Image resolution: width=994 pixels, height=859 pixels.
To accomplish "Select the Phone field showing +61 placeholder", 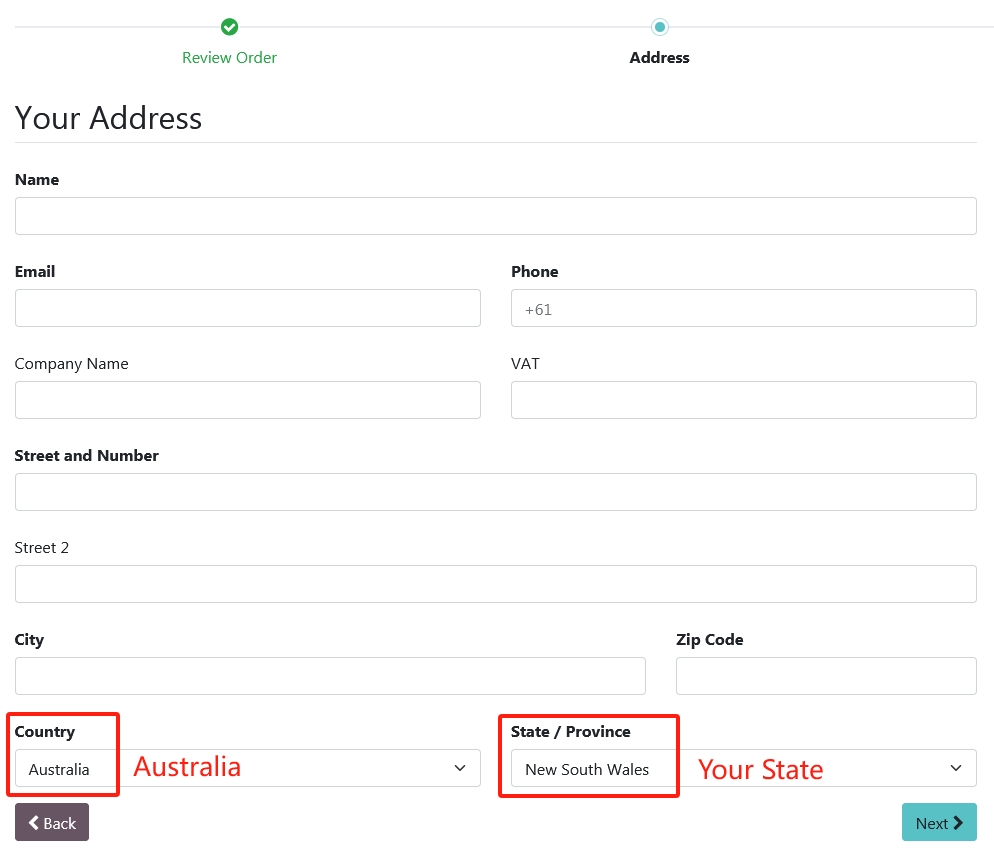I will [743, 308].
